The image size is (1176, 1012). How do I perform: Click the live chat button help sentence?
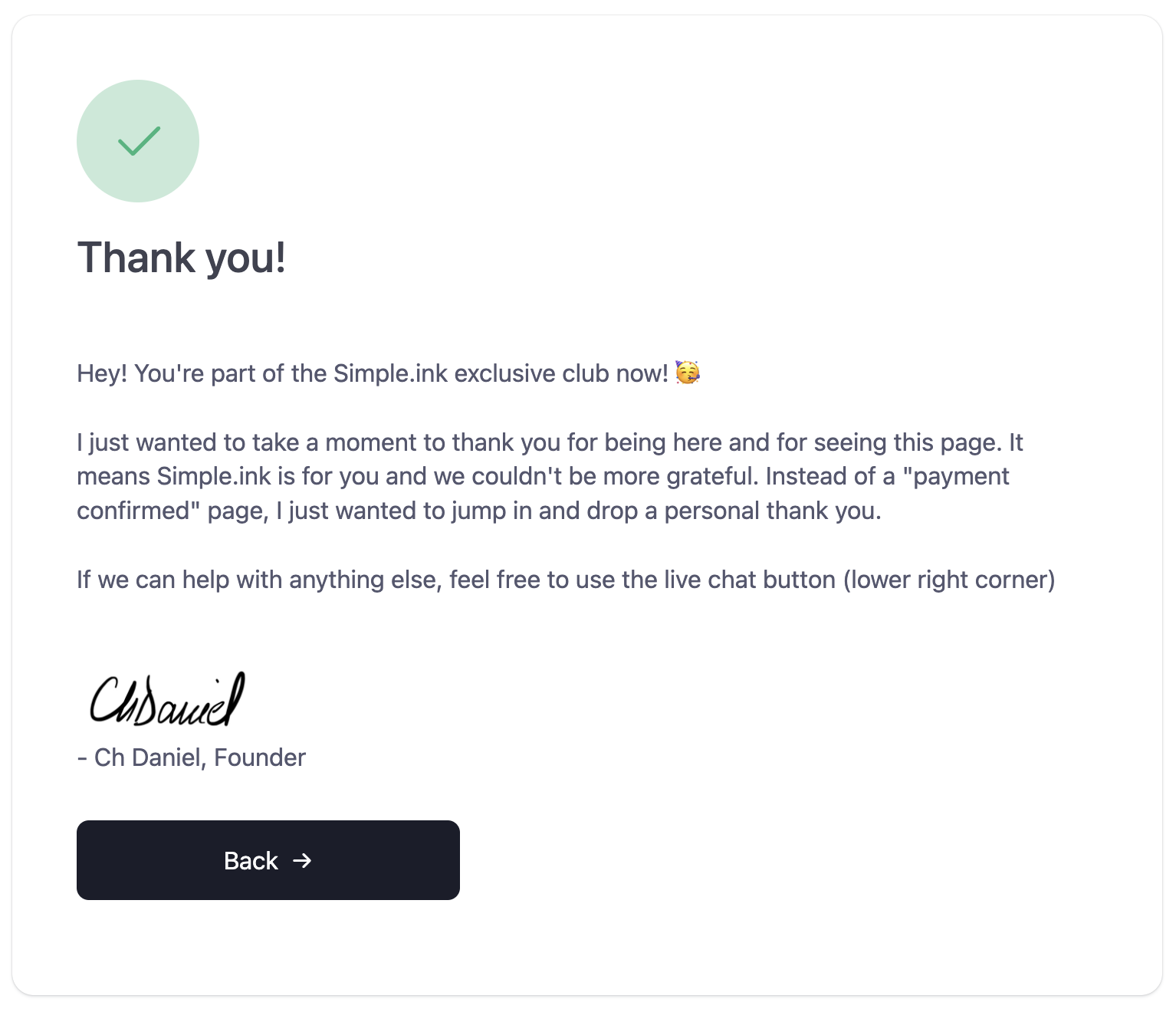(566, 580)
